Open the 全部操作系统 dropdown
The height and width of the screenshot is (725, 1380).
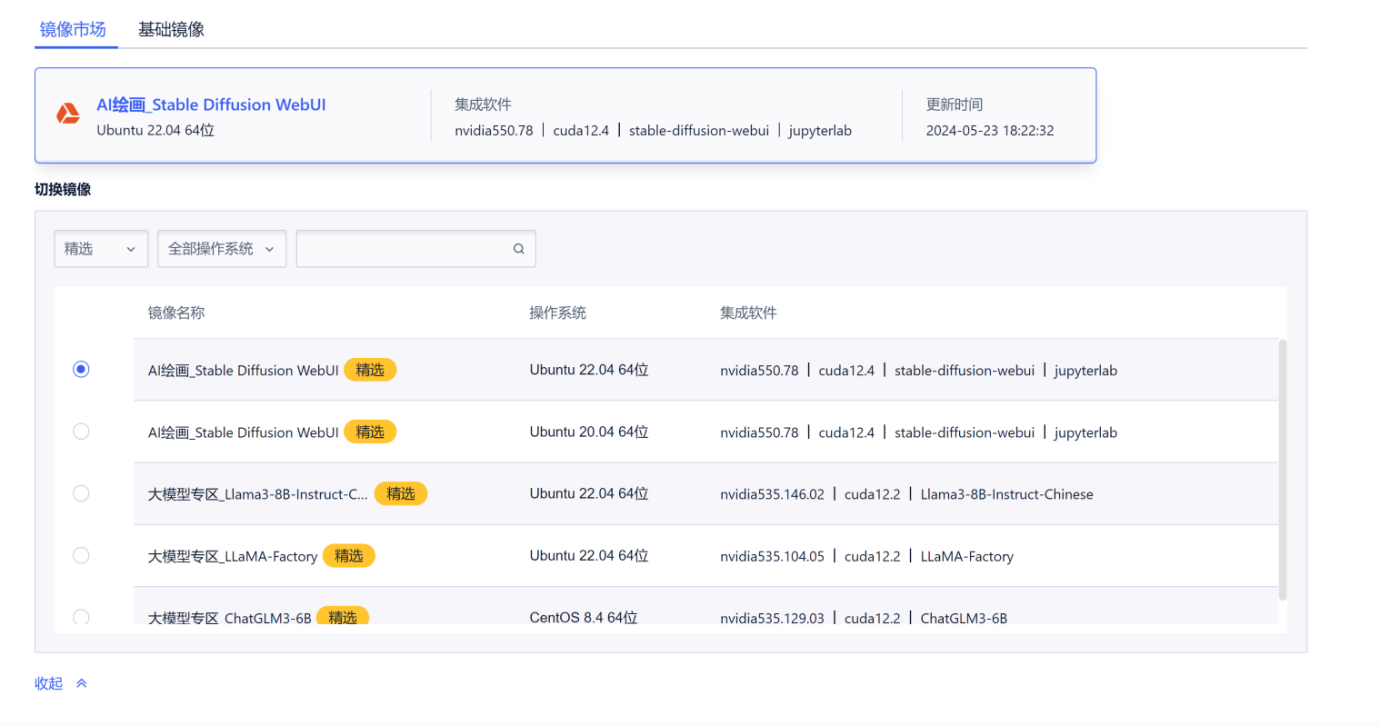coord(222,249)
